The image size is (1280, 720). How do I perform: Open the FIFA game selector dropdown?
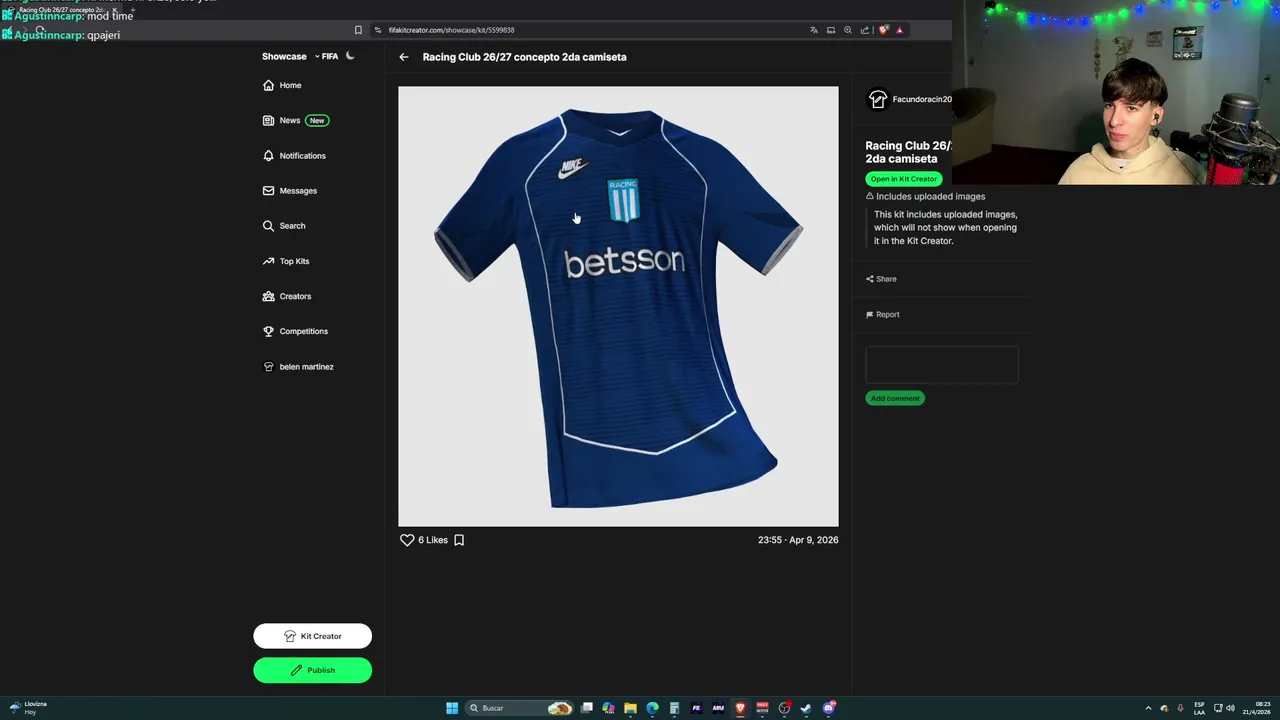[326, 56]
